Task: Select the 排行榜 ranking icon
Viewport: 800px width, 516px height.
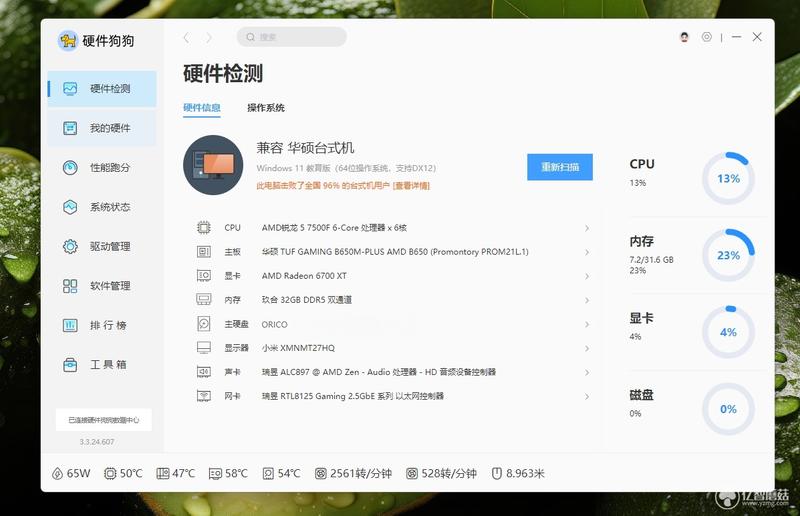Action: [x=70, y=325]
